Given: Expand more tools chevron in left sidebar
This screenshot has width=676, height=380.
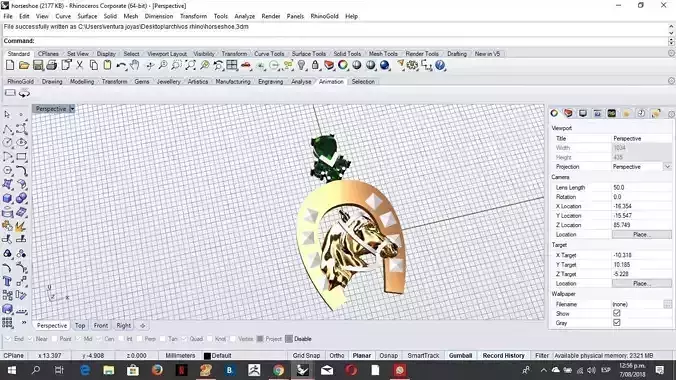Looking at the screenshot, I should point(24,323).
